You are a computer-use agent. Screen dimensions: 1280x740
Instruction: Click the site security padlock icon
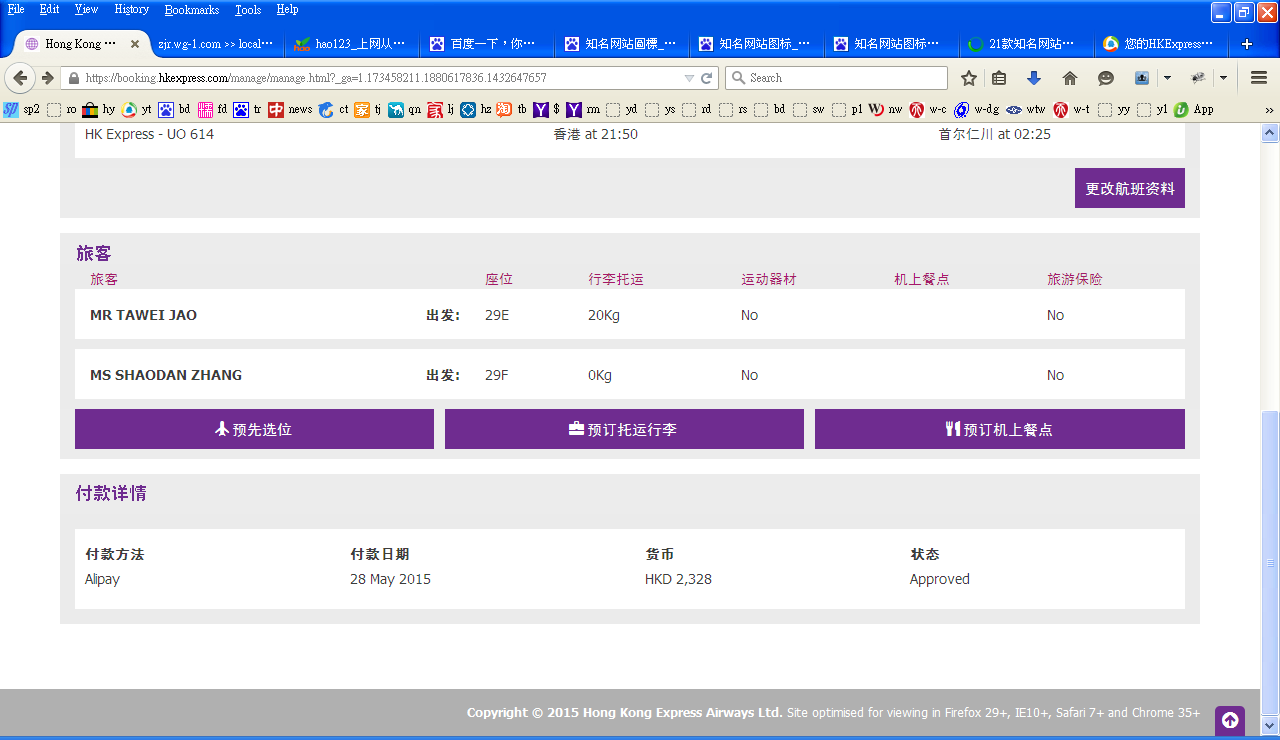[73, 78]
